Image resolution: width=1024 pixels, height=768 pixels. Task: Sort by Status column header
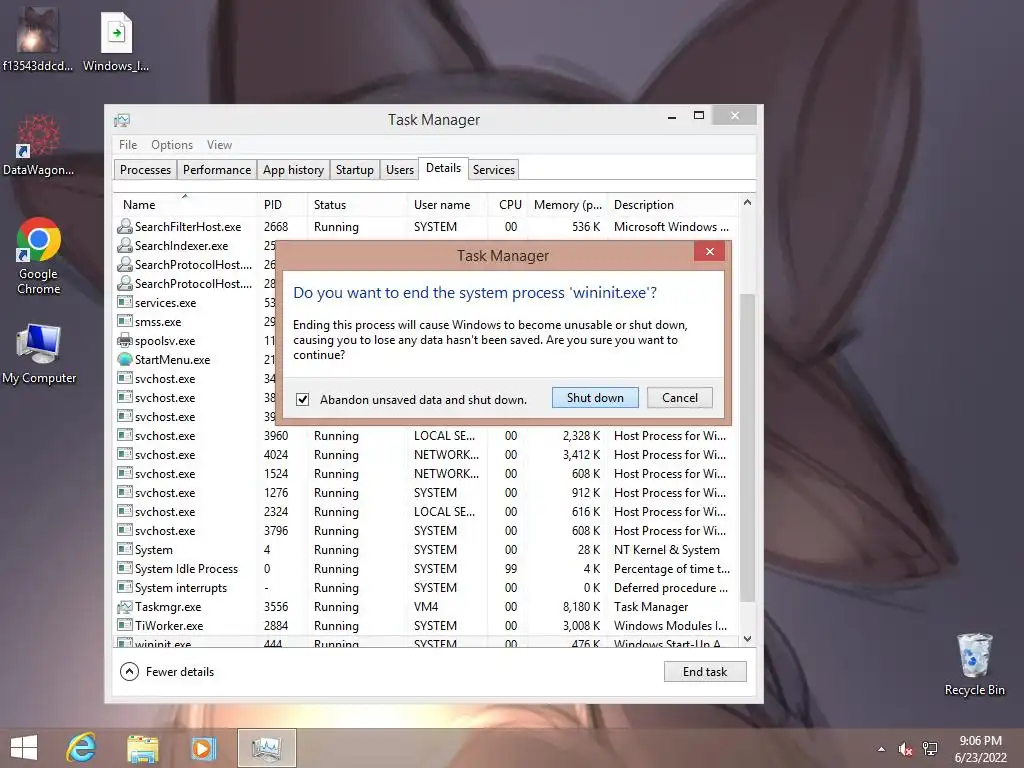[357, 204]
